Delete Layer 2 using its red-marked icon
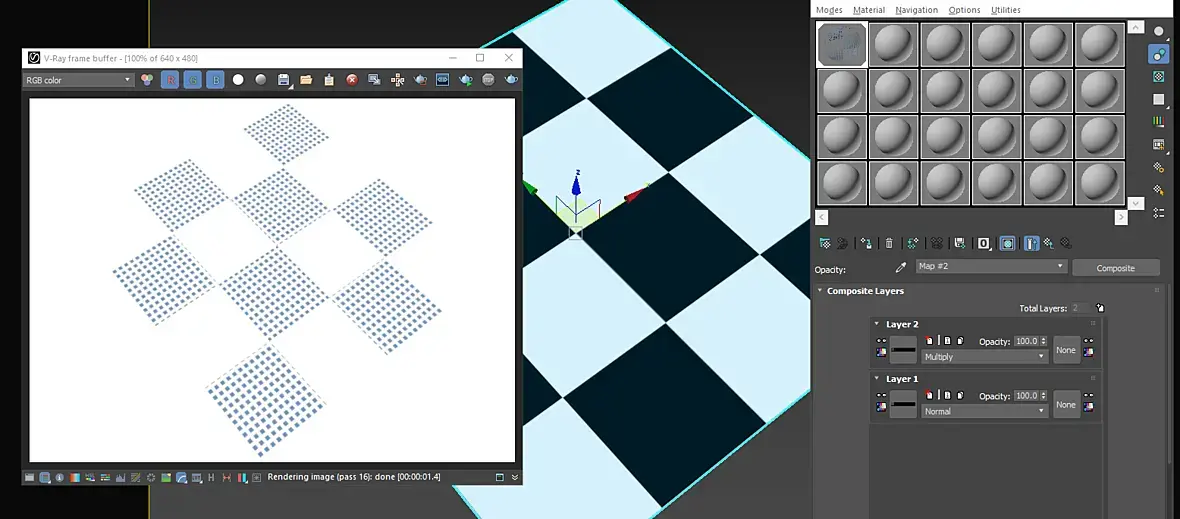The image size is (1180, 519). (x=929, y=340)
